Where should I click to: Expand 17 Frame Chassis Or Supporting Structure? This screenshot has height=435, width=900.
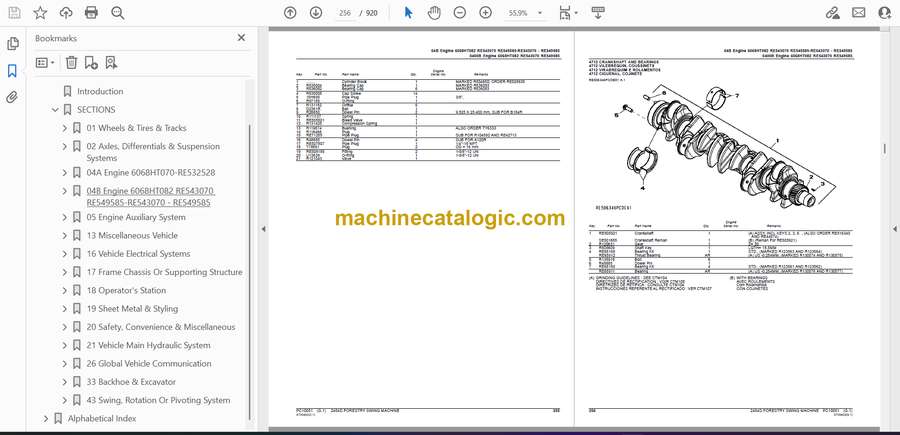[64, 272]
